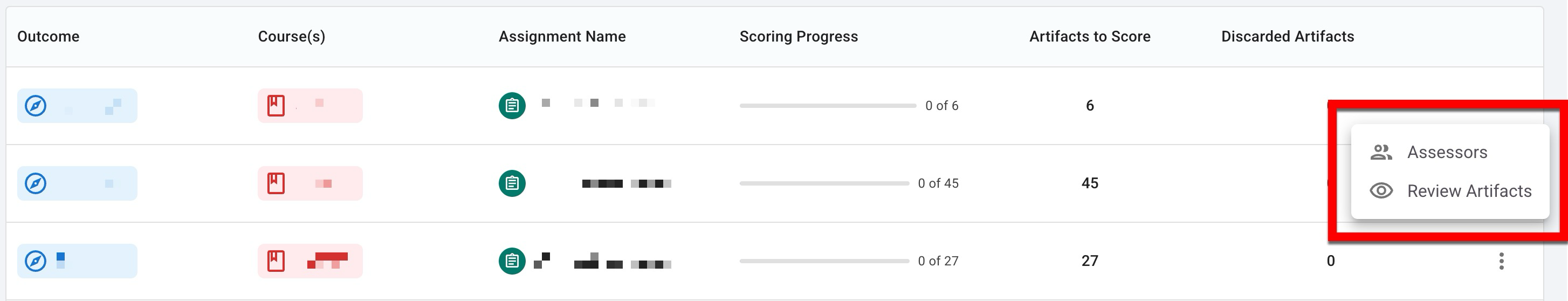This screenshot has height=301, width=1568.
Task: Sort by the Assignment Name column header
Action: (x=562, y=37)
